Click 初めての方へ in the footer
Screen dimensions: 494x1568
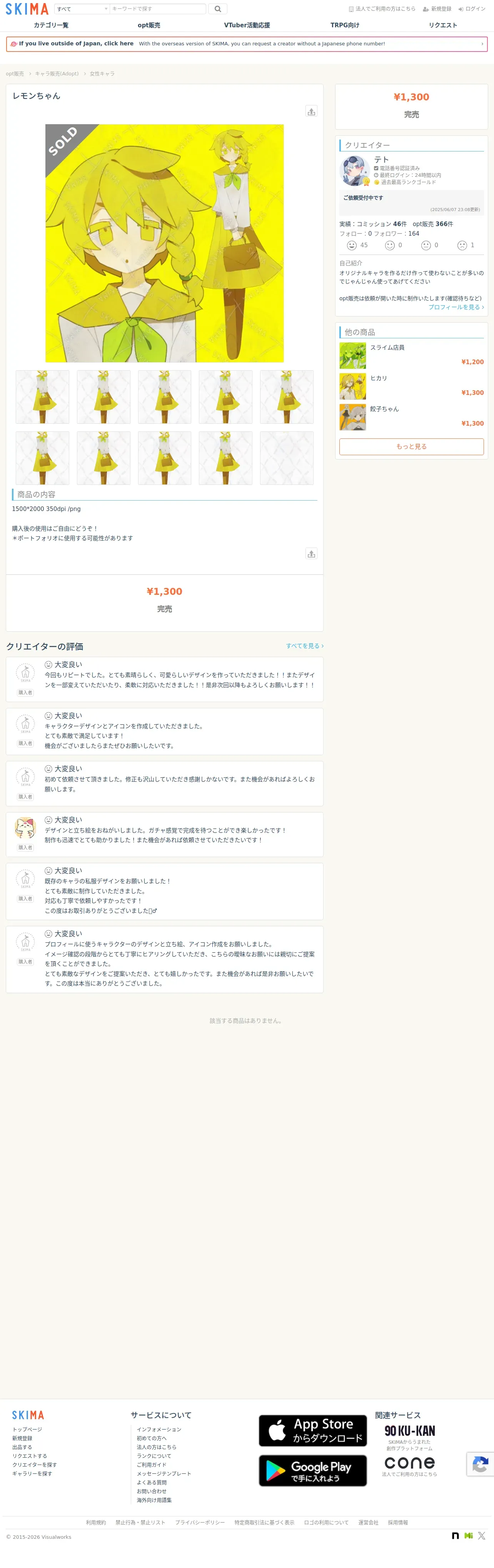(152, 1438)
